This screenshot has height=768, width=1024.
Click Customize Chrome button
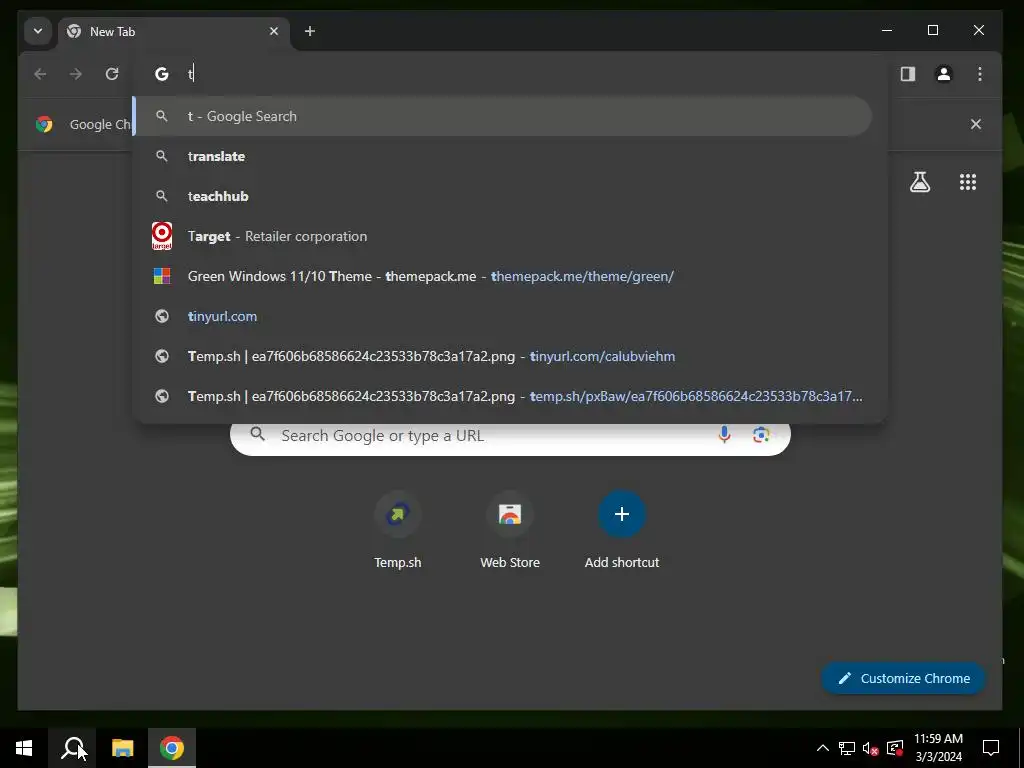click(x=903, y=679)
